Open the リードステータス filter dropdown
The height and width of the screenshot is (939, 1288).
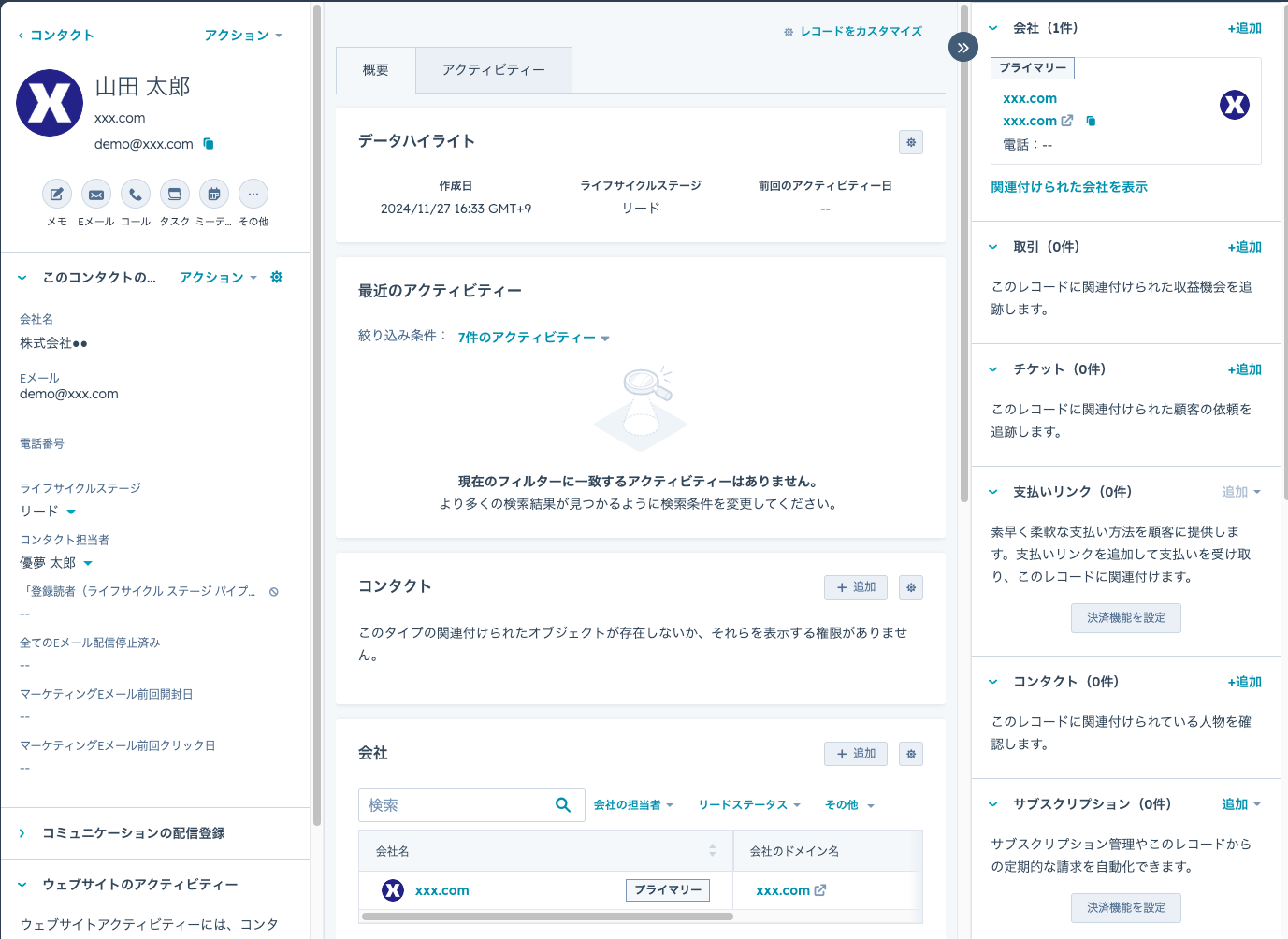click(749, 805)
